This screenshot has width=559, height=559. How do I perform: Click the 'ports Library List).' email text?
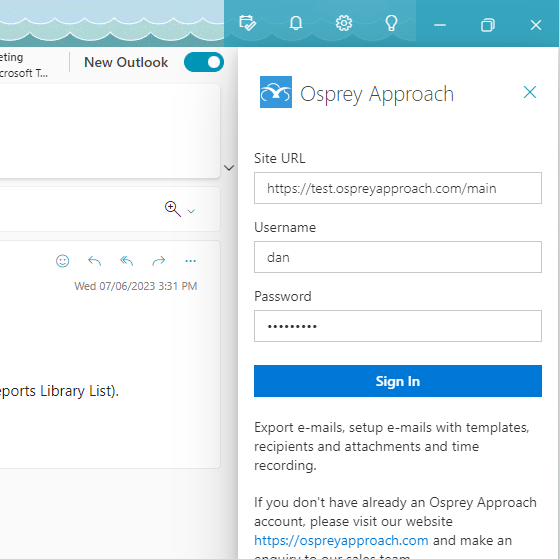click(59, 391)
